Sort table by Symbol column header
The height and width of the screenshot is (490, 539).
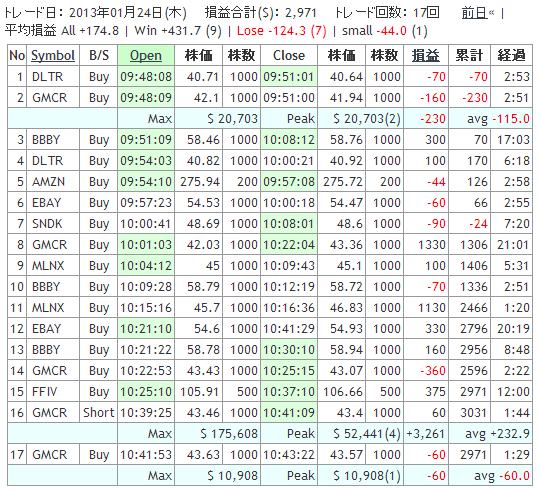pos(53,55)
